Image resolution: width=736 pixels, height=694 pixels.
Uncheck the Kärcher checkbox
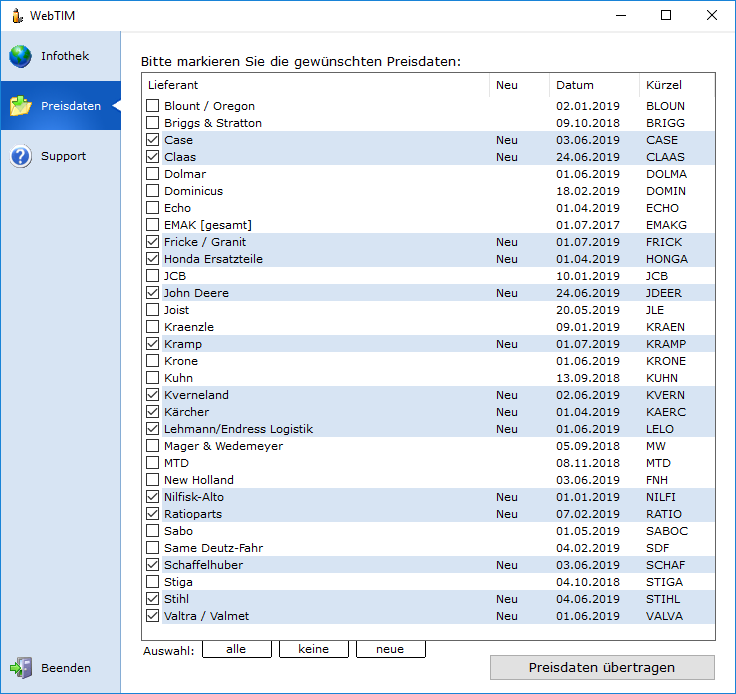click(153, 412)
